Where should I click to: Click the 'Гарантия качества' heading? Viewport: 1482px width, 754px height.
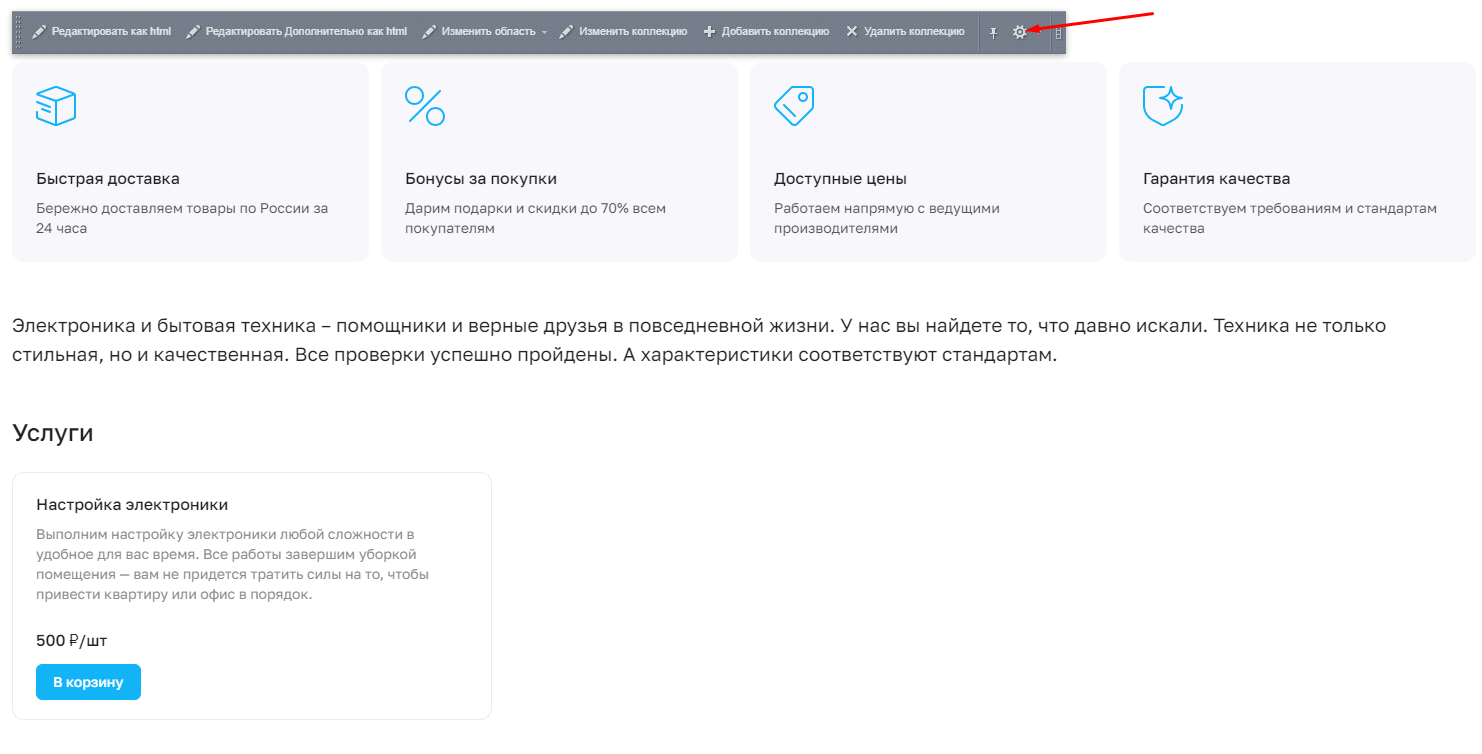[1216, 179]
